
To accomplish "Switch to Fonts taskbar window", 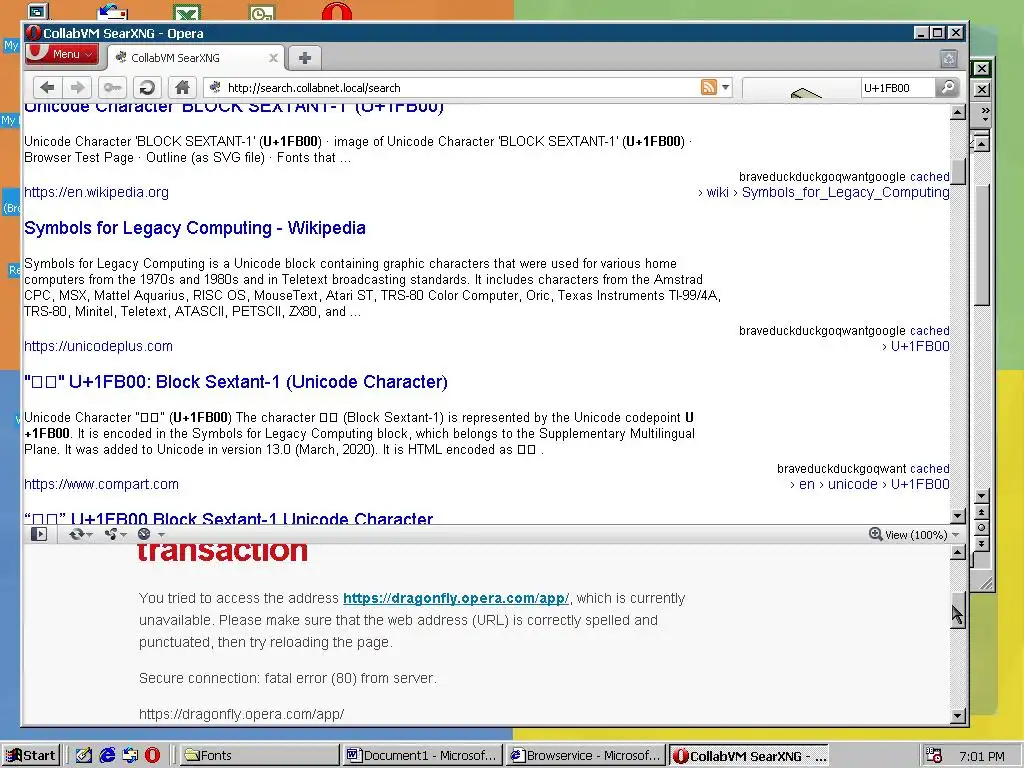I will point(259,756).
